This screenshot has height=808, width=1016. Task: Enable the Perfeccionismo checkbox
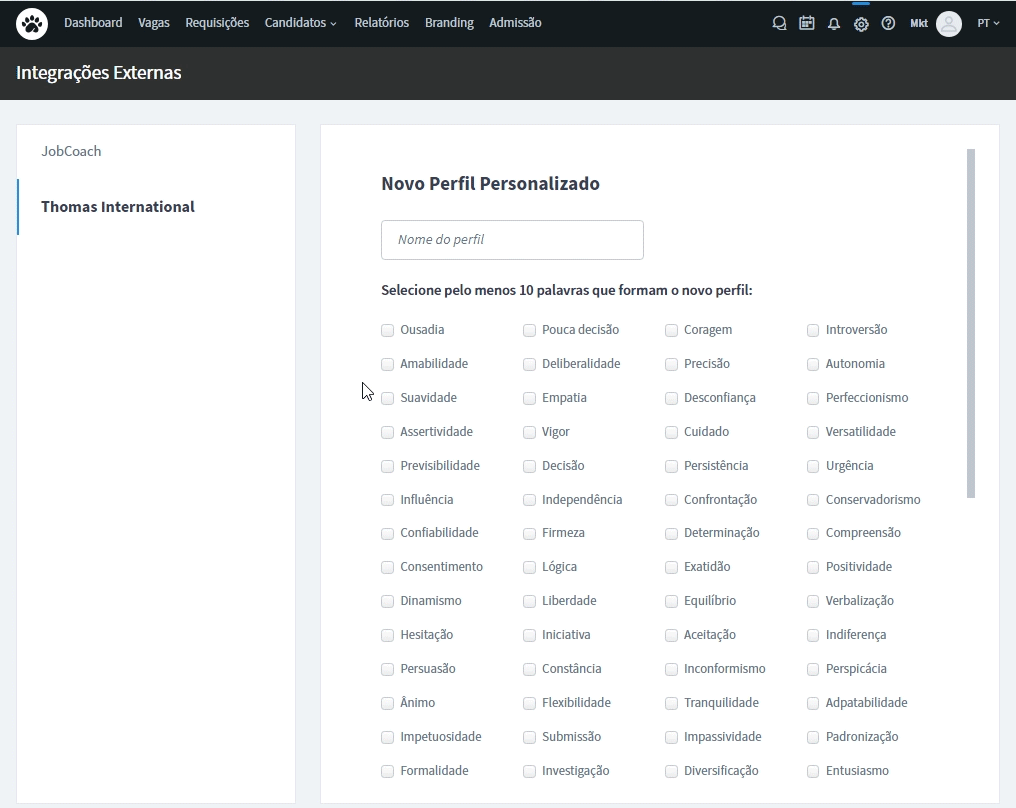(813, 398)
